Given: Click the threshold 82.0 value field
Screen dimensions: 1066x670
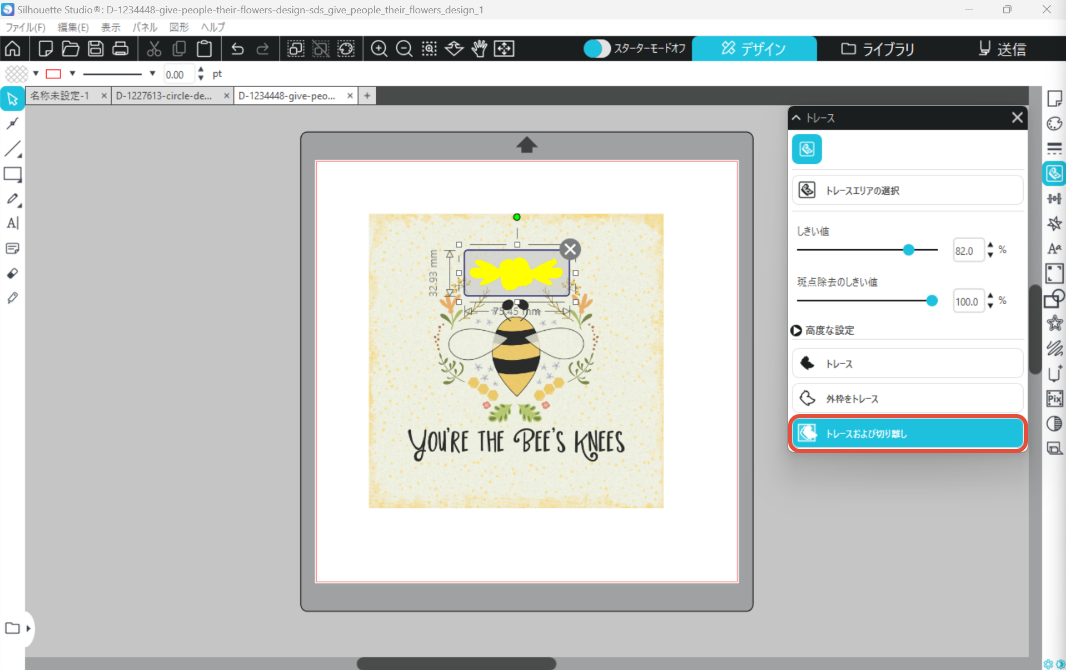Looking at the screenshot, I should tap(967, 251).
